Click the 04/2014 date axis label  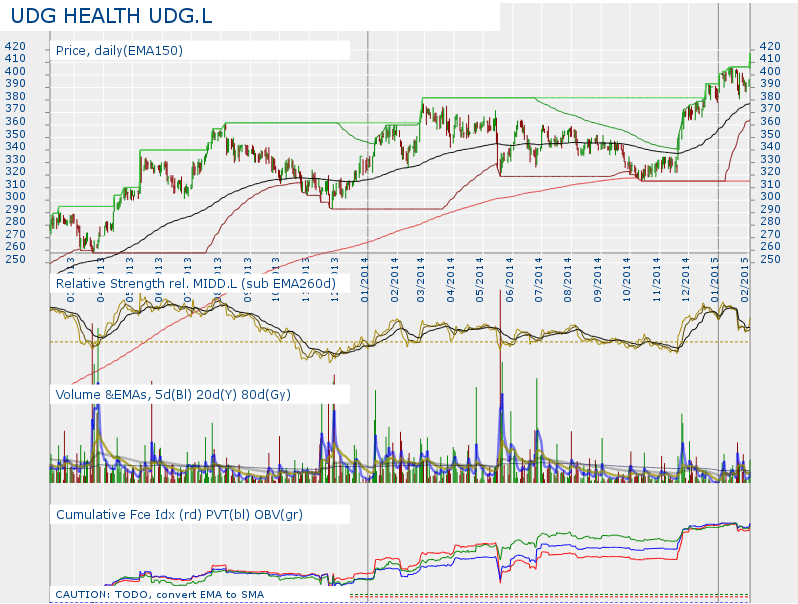[x=450, y=280]
